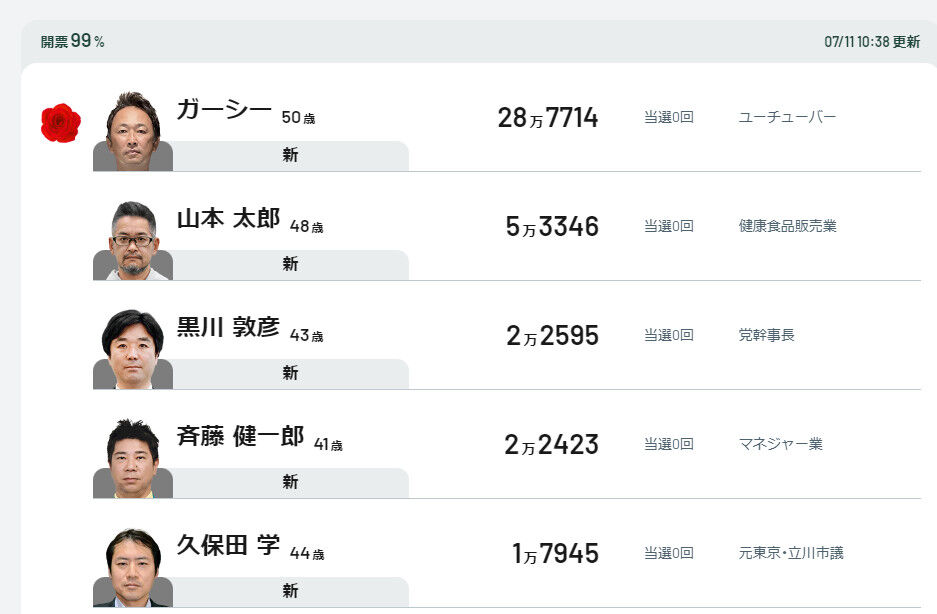Screen dimensions: 937x614
Task: Click the 元東京・立川市議 occupation text
Action: coord(791,553)
